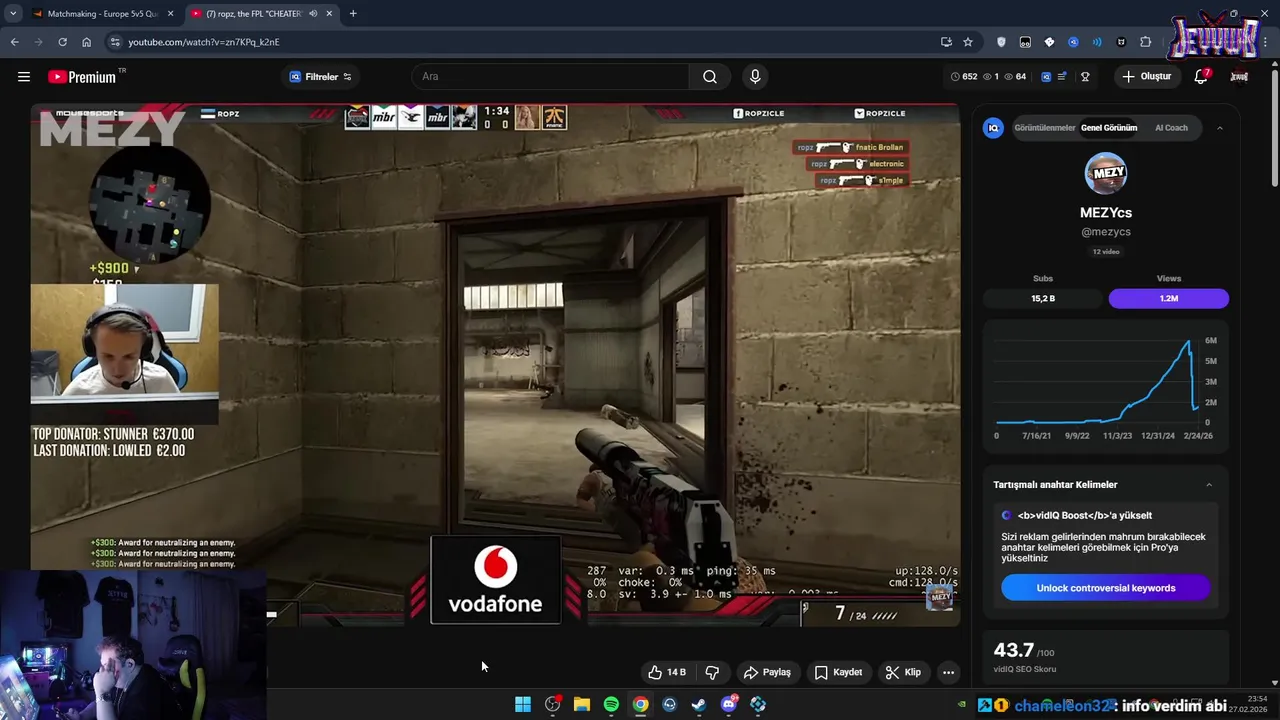Image resolution: width=1280 pixels, height=720 pixels.
Task: Collapse Tartışmalı anahtar Kelimeler section
Action: [1209, 485]
